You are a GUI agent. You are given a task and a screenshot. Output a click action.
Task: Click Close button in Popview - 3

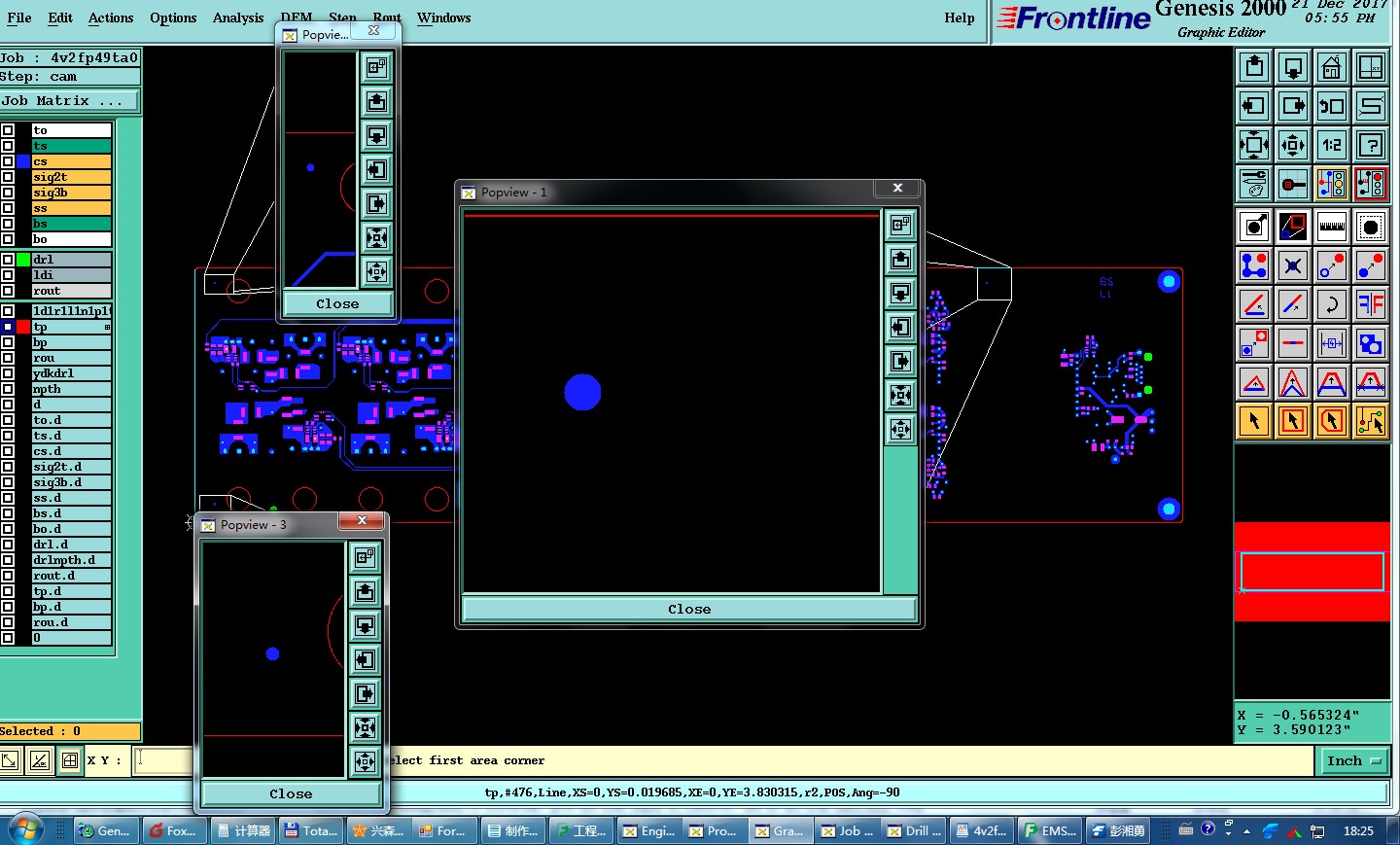click(x=291, y=793)
